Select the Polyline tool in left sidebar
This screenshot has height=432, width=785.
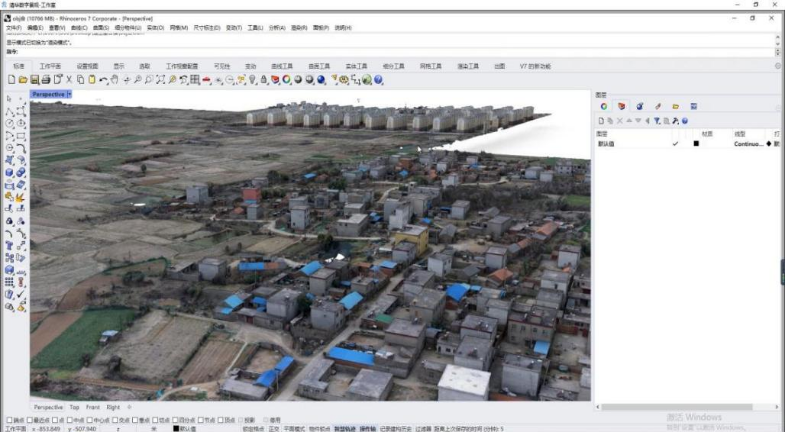9,112
